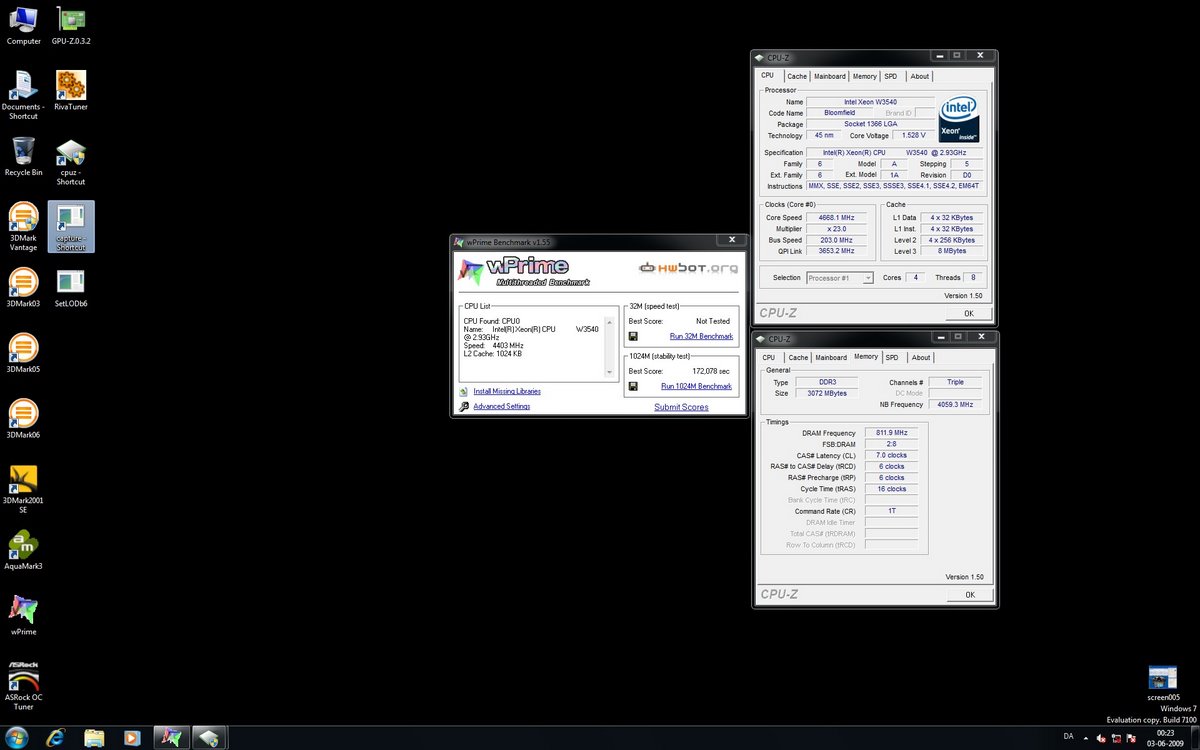Open the About tab in the CPU-Z processor window
Screen dimensions: 1200x750
[x=920, y=76]
